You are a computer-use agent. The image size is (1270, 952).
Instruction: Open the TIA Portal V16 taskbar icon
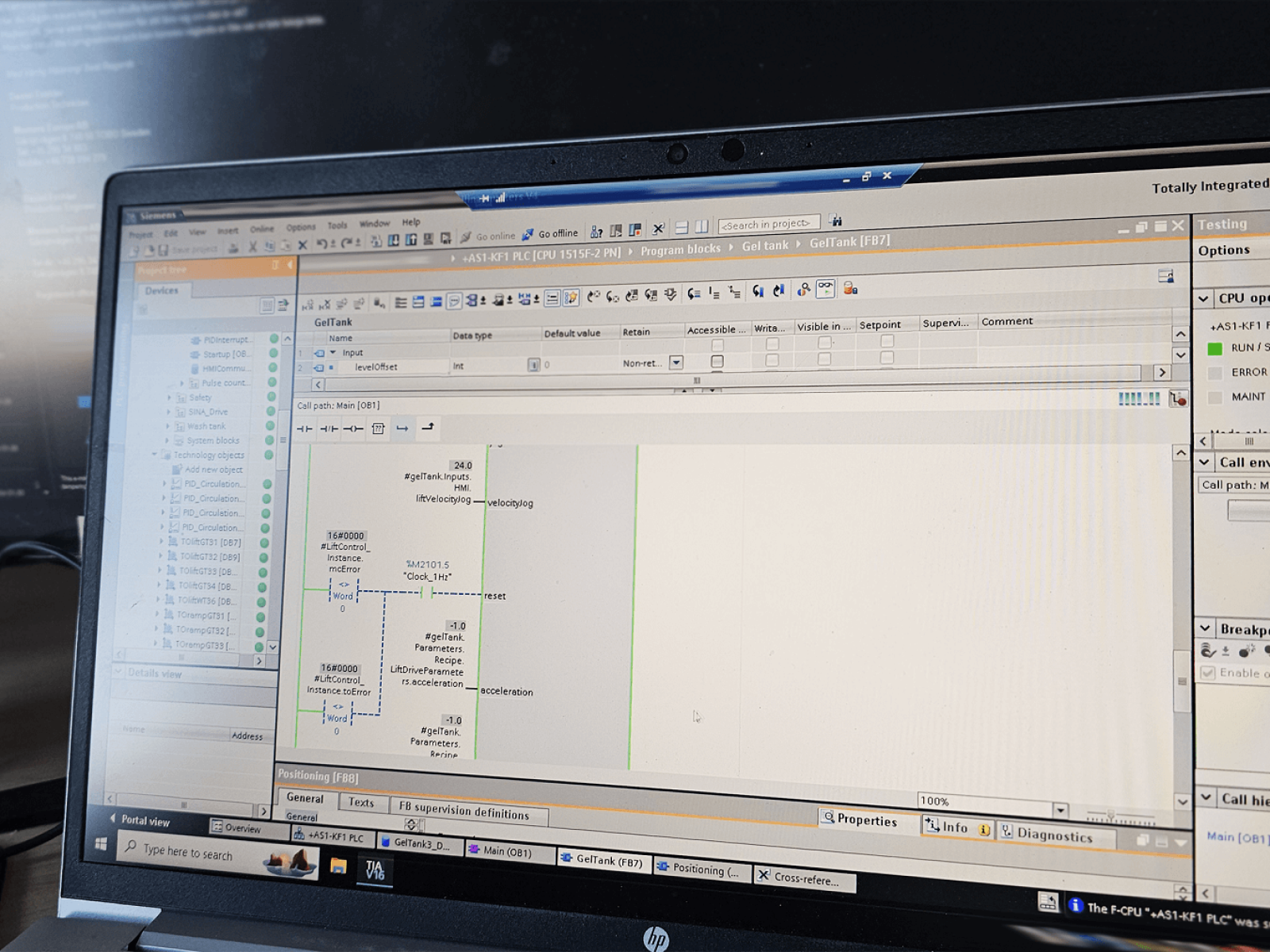pos(375,869)
